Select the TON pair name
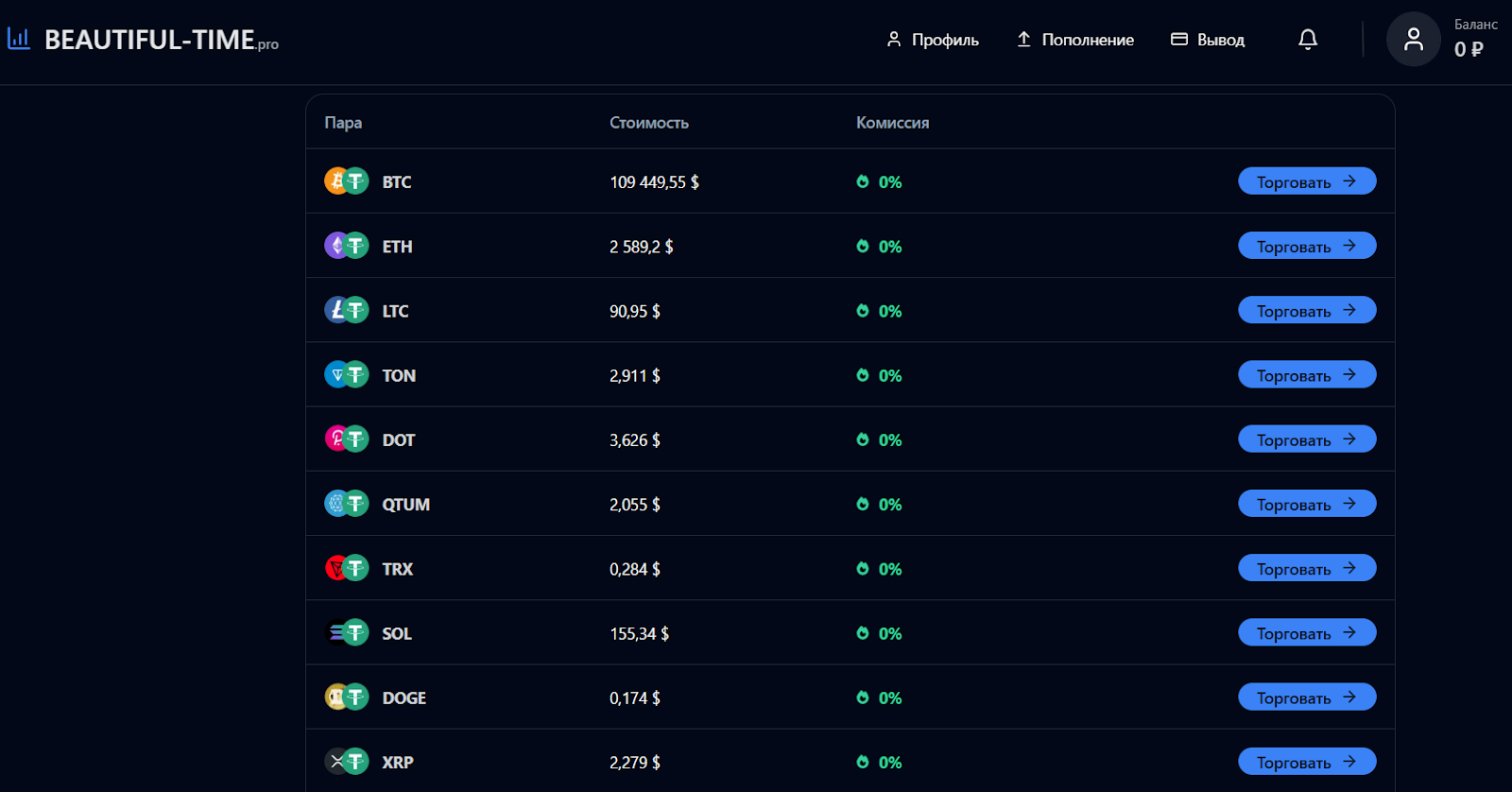 point(399,376)
